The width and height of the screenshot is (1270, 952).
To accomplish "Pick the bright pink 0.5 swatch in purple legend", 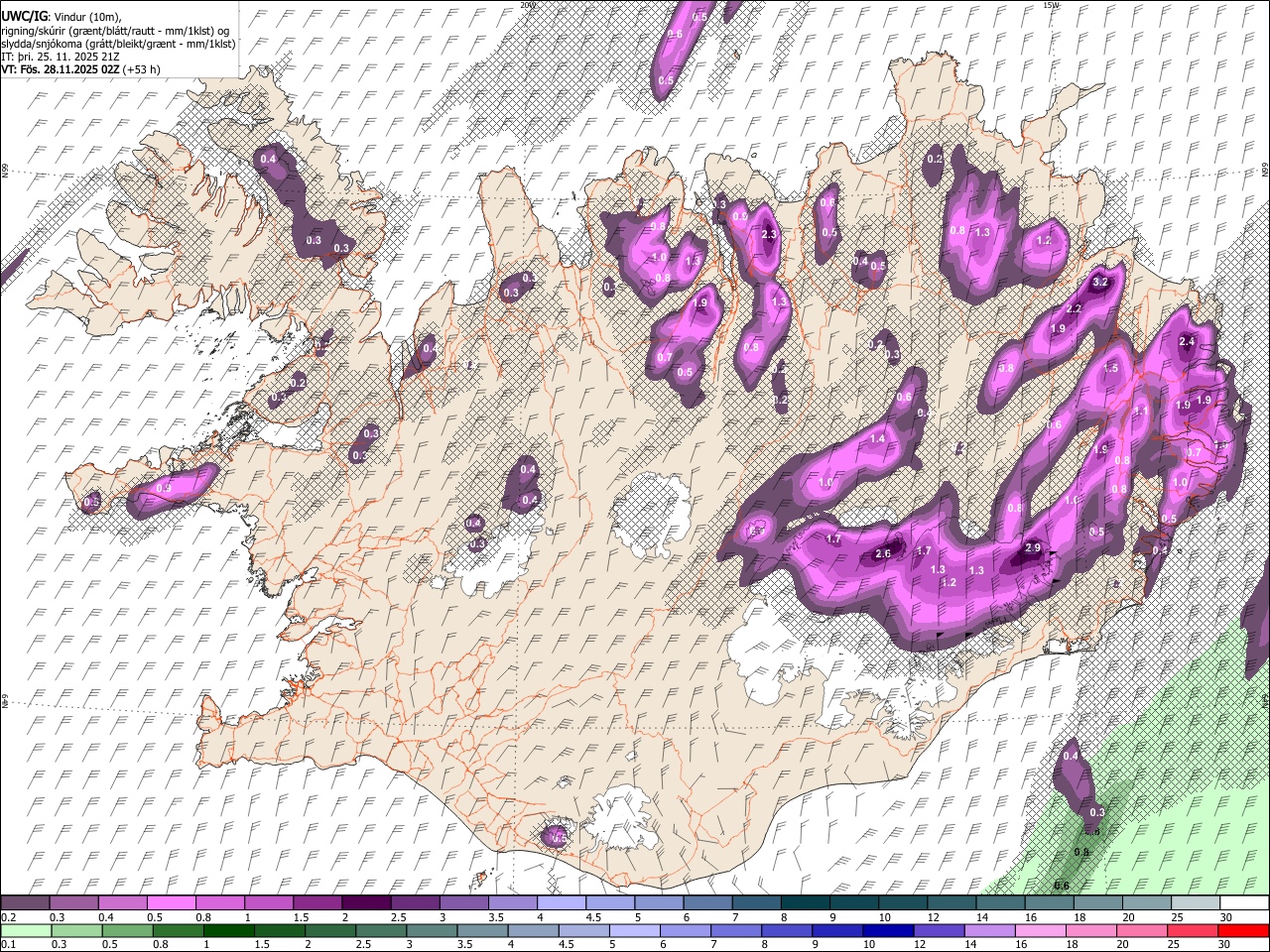I will tap(171, 902).
